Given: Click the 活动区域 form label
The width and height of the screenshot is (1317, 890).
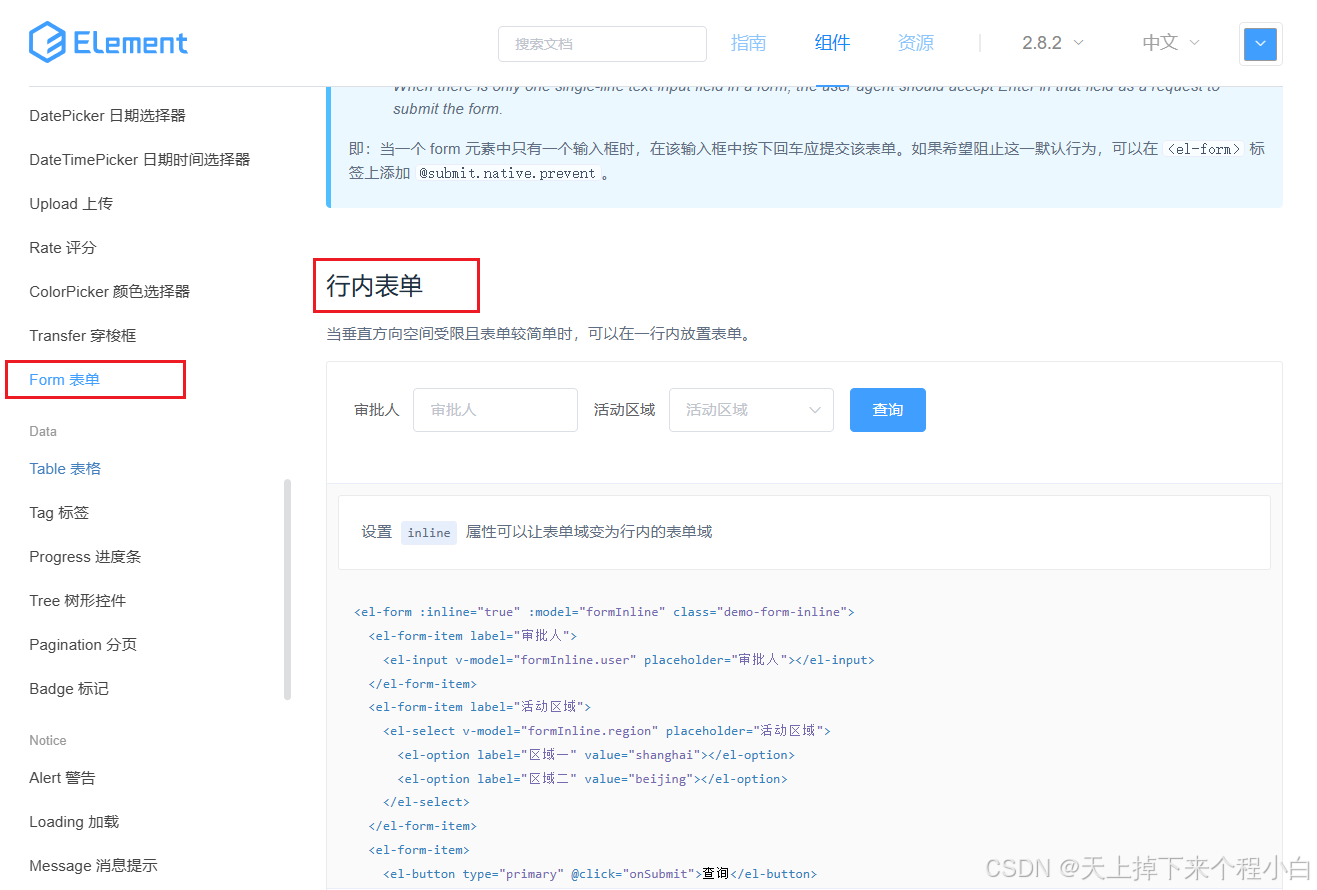Looking at the screenshot, I should [x=625, y=410].
